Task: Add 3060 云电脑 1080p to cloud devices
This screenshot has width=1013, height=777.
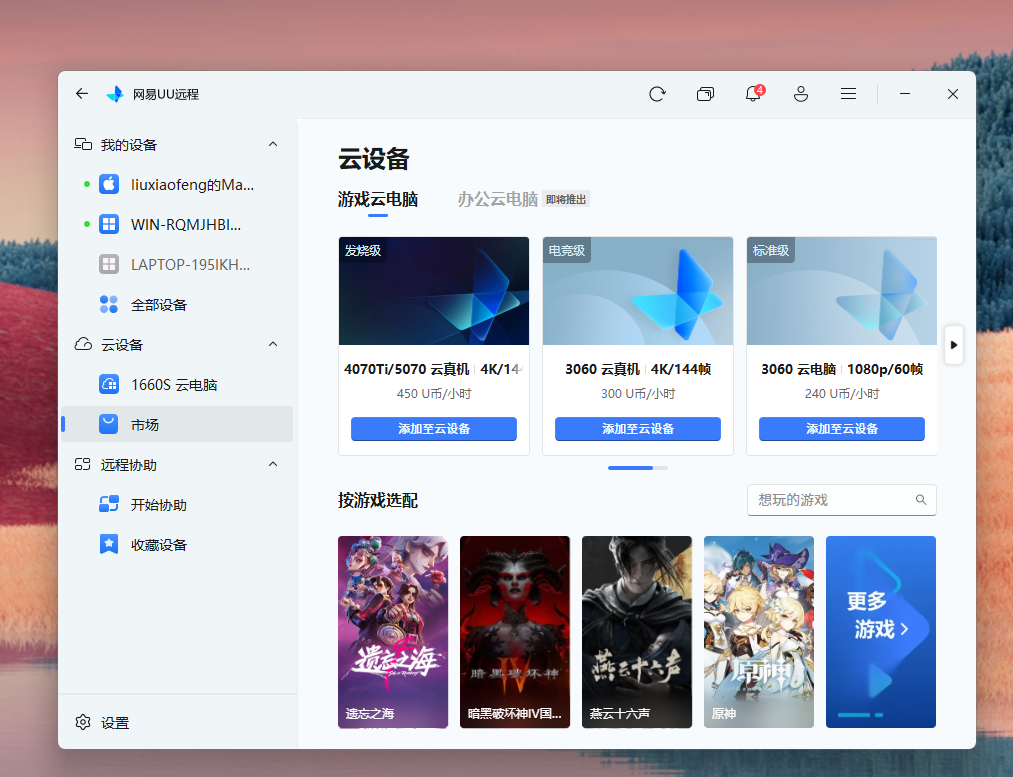Action: click(842, 429)
